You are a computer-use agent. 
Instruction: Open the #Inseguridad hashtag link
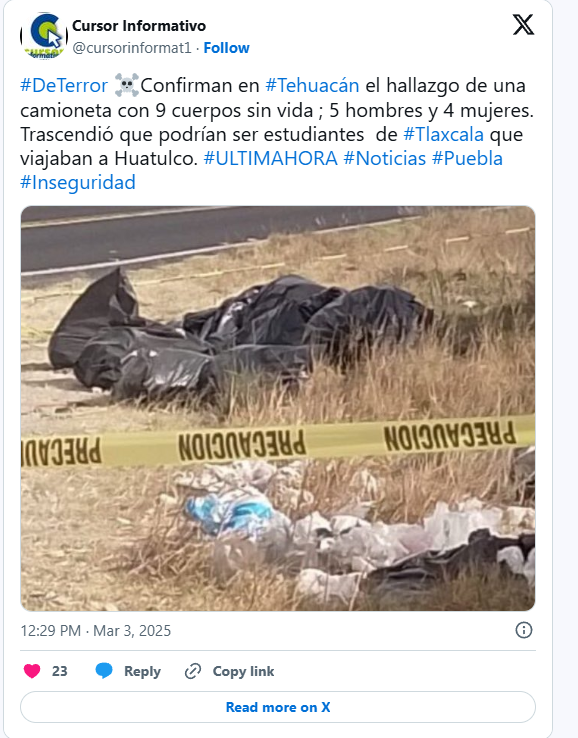tap(78, 183)
